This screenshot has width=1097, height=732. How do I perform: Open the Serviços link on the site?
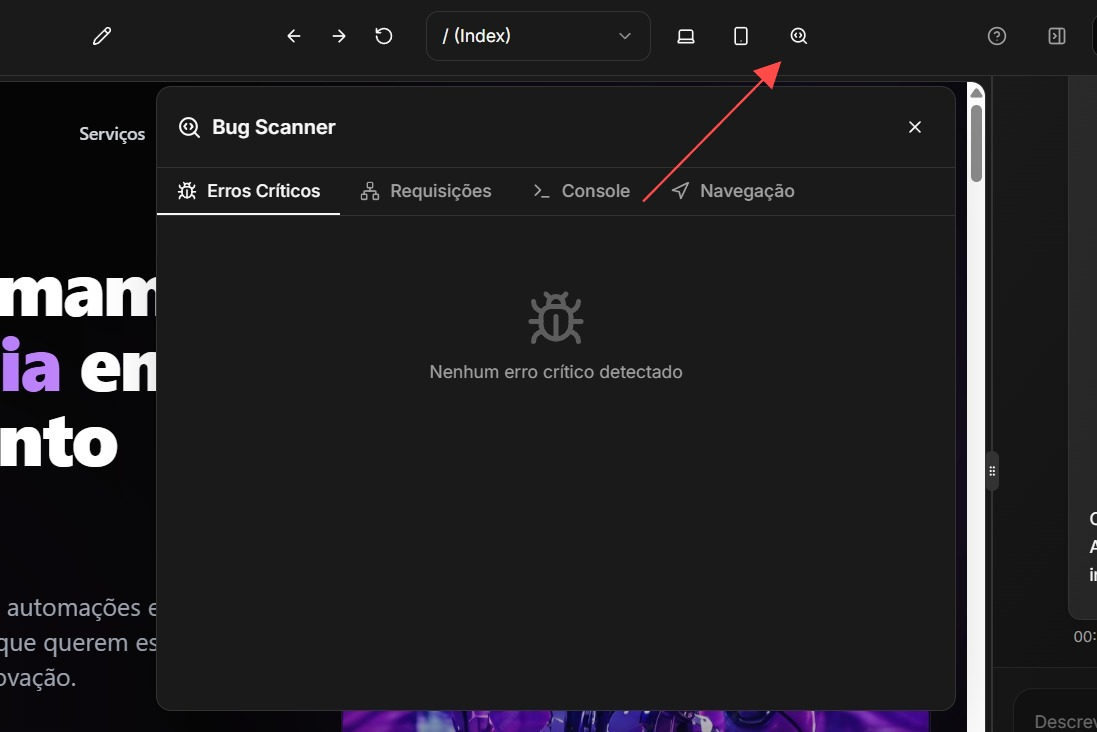pyautogui.click(x=112, y=133)
